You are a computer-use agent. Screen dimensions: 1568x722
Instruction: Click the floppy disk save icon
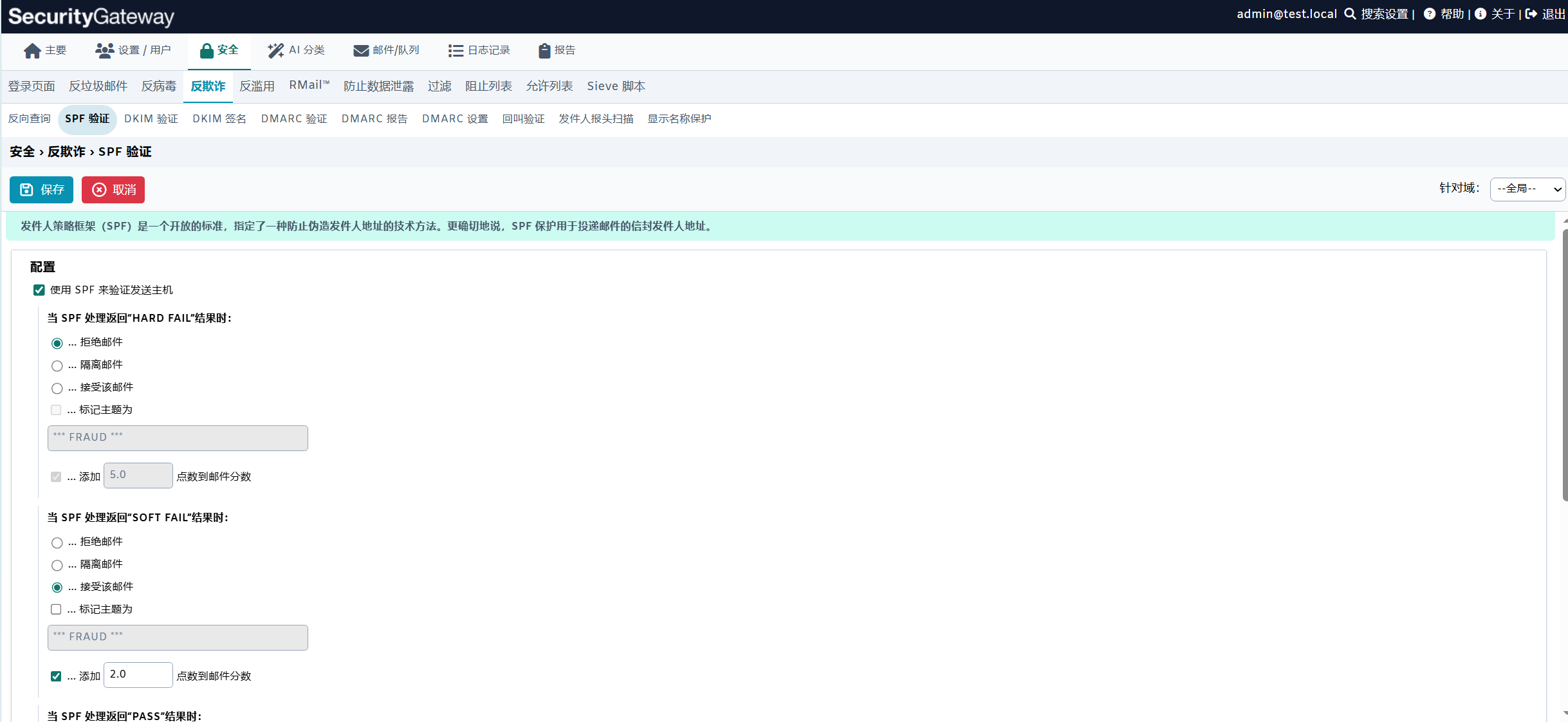tap(26, 190)
